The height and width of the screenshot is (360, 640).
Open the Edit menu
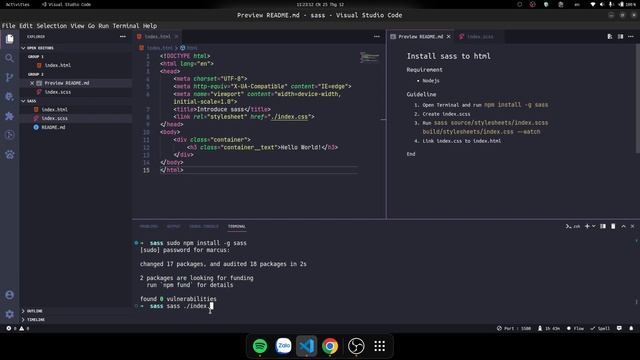pos(26,26)
